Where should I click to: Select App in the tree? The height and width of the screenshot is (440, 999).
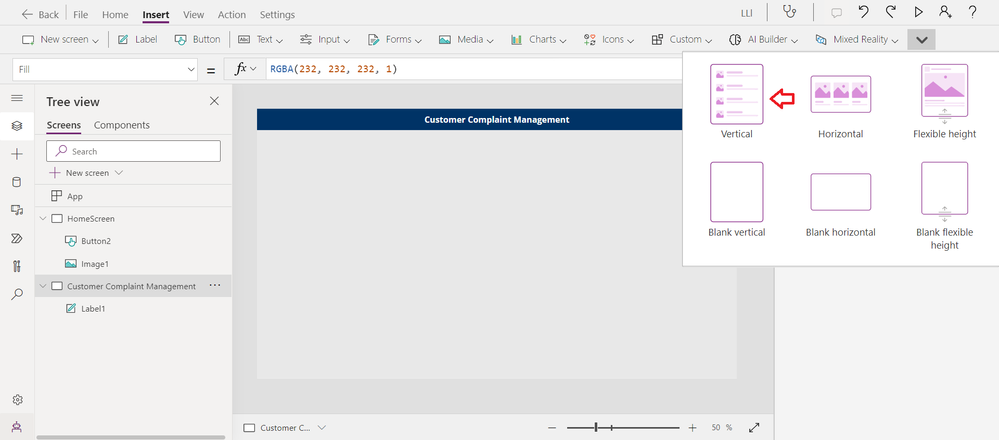point(75,196)
